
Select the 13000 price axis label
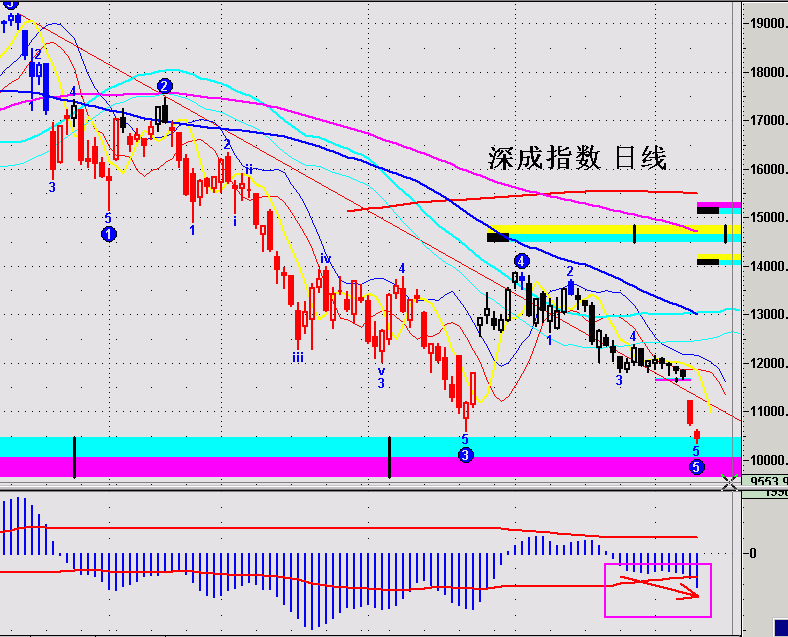(767, 314)
